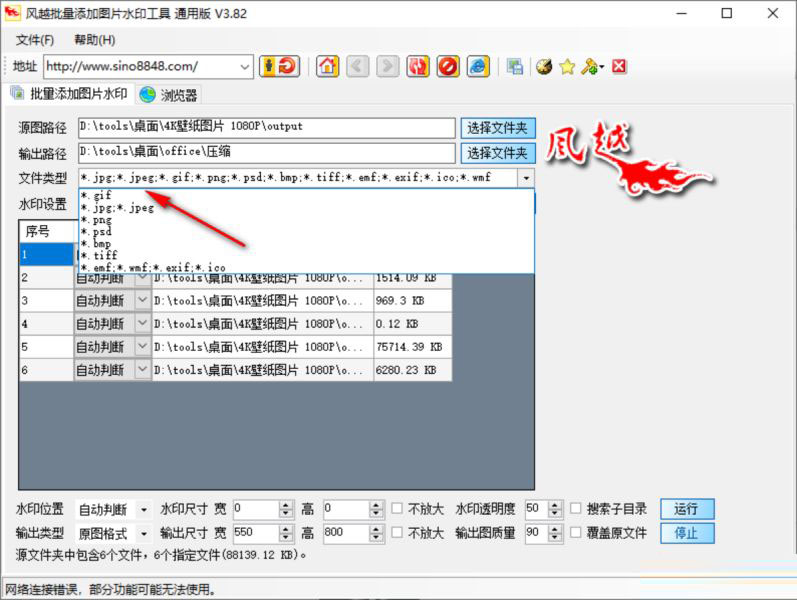Choose *.emf;*.wmf;*.exif;*.ico in the list
Viewport: 797px width, 600px height.
coord(306,267)
